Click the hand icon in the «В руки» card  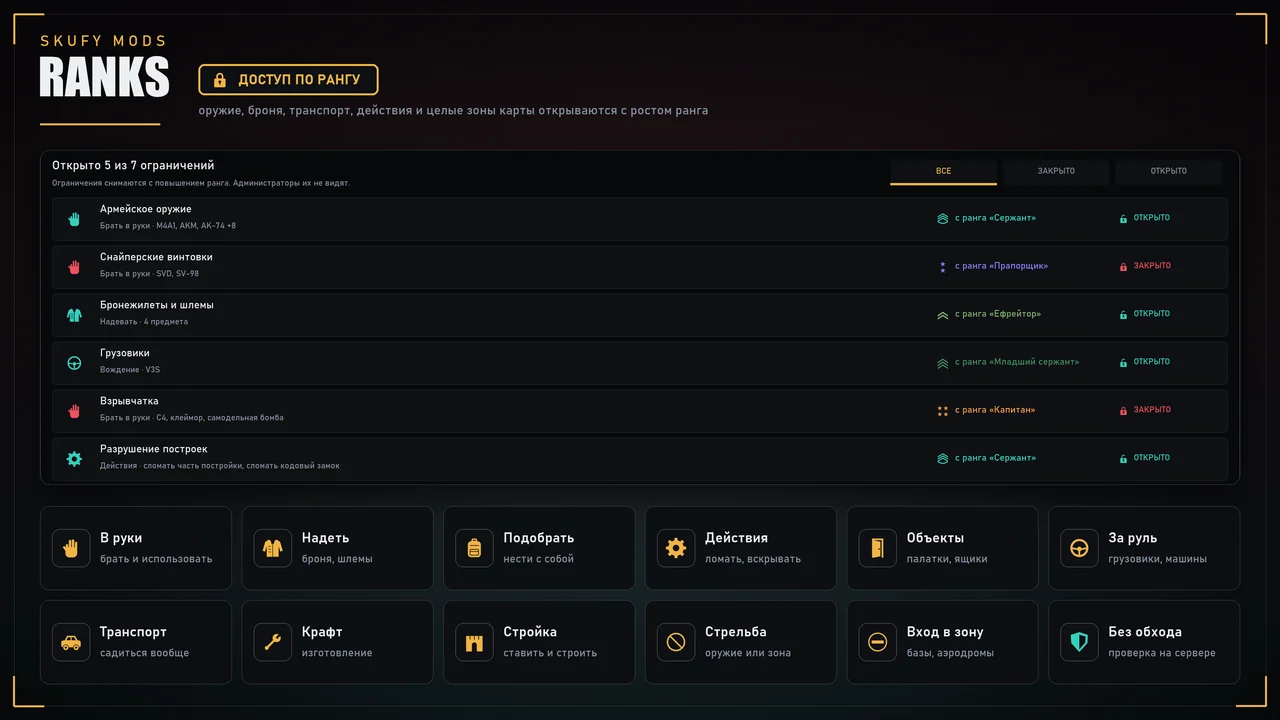point(71,548)
